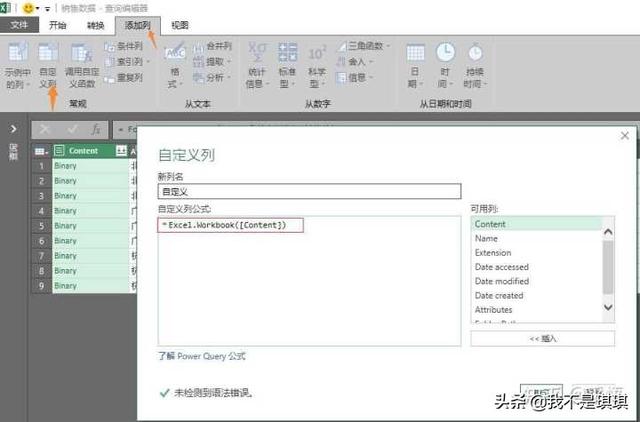Click the formula bar cancel X icon
Screen dimensions: 640x422
[44, 130]
